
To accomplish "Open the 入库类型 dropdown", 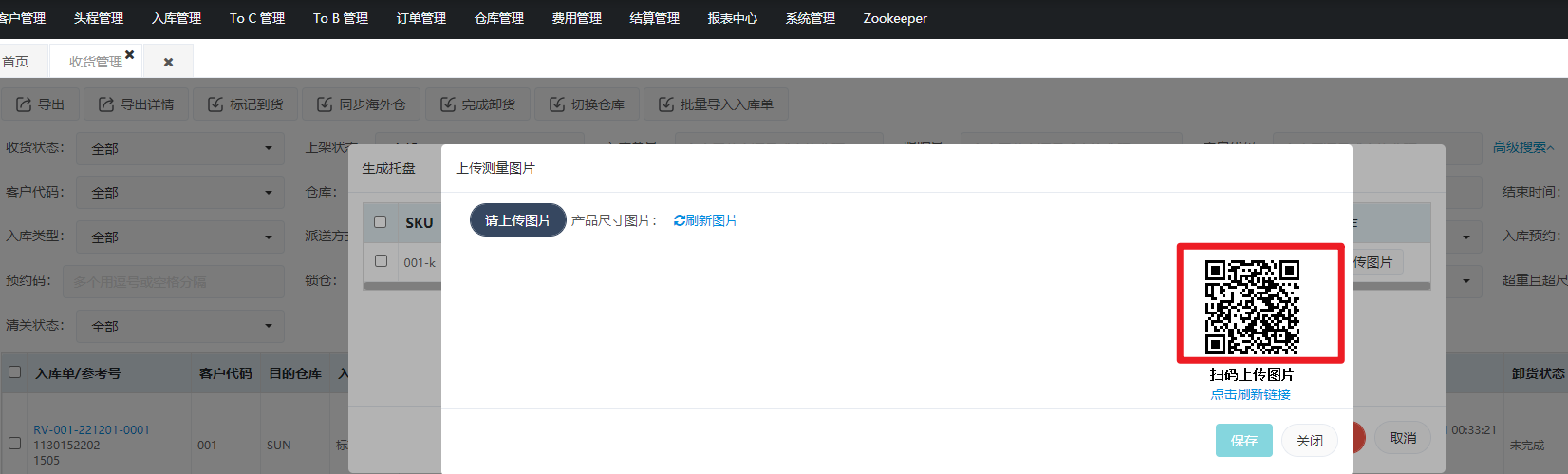I will [182, 237].
